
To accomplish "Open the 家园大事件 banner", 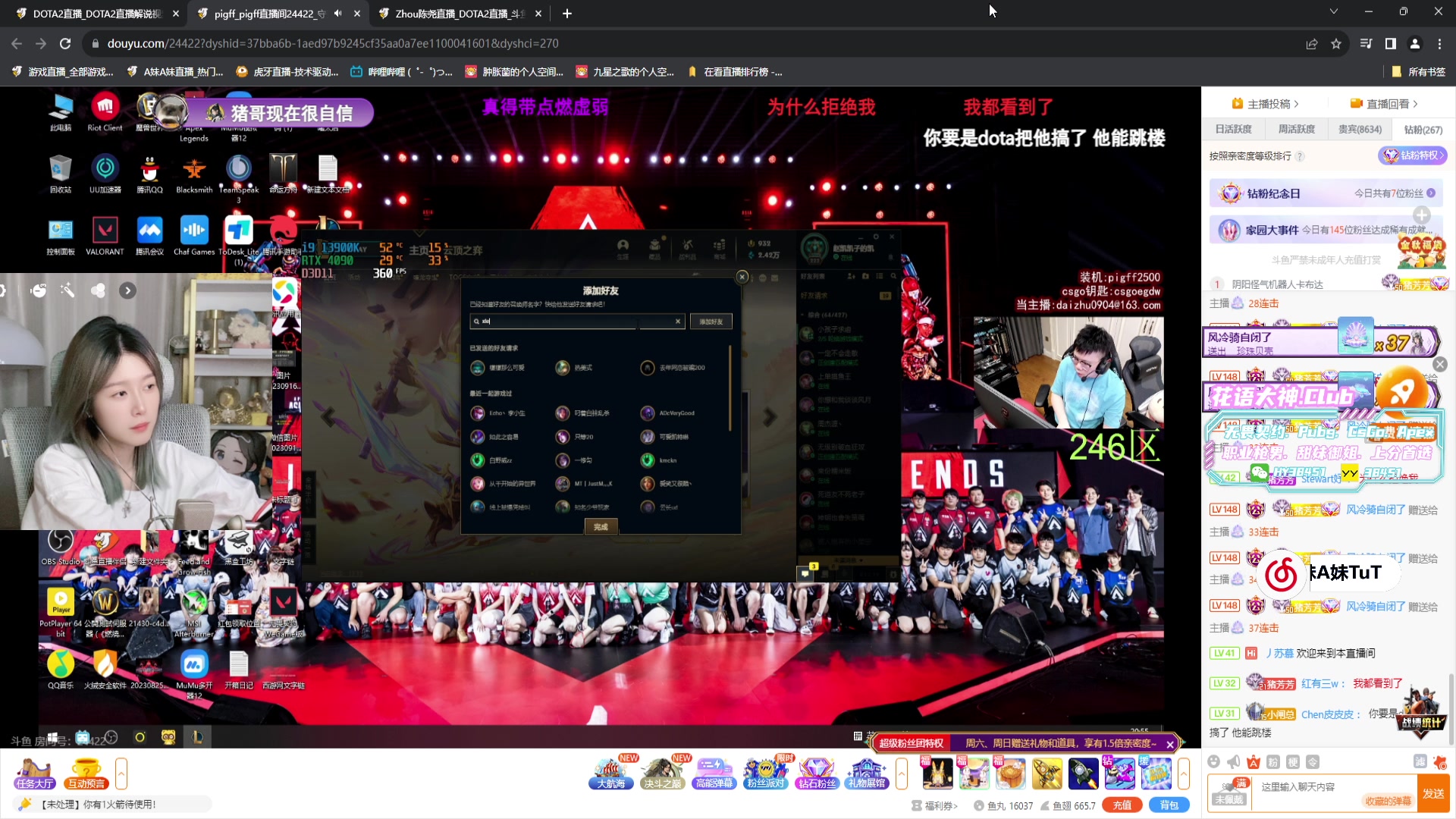I will (x=1326, y=230).
